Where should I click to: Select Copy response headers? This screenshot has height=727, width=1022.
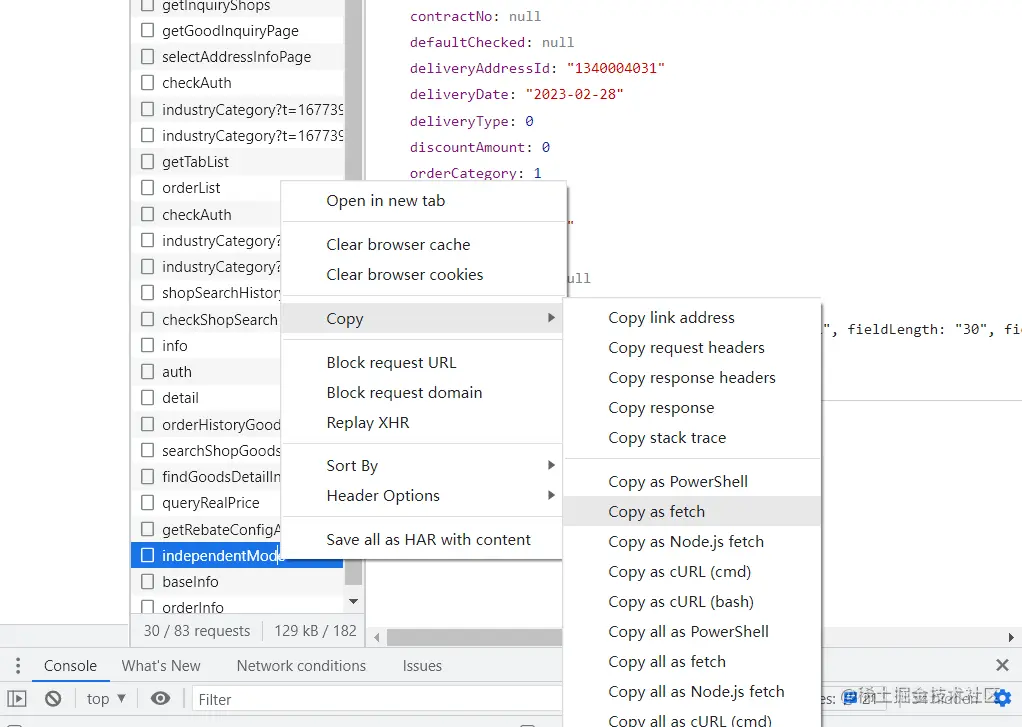click(692, 378)
